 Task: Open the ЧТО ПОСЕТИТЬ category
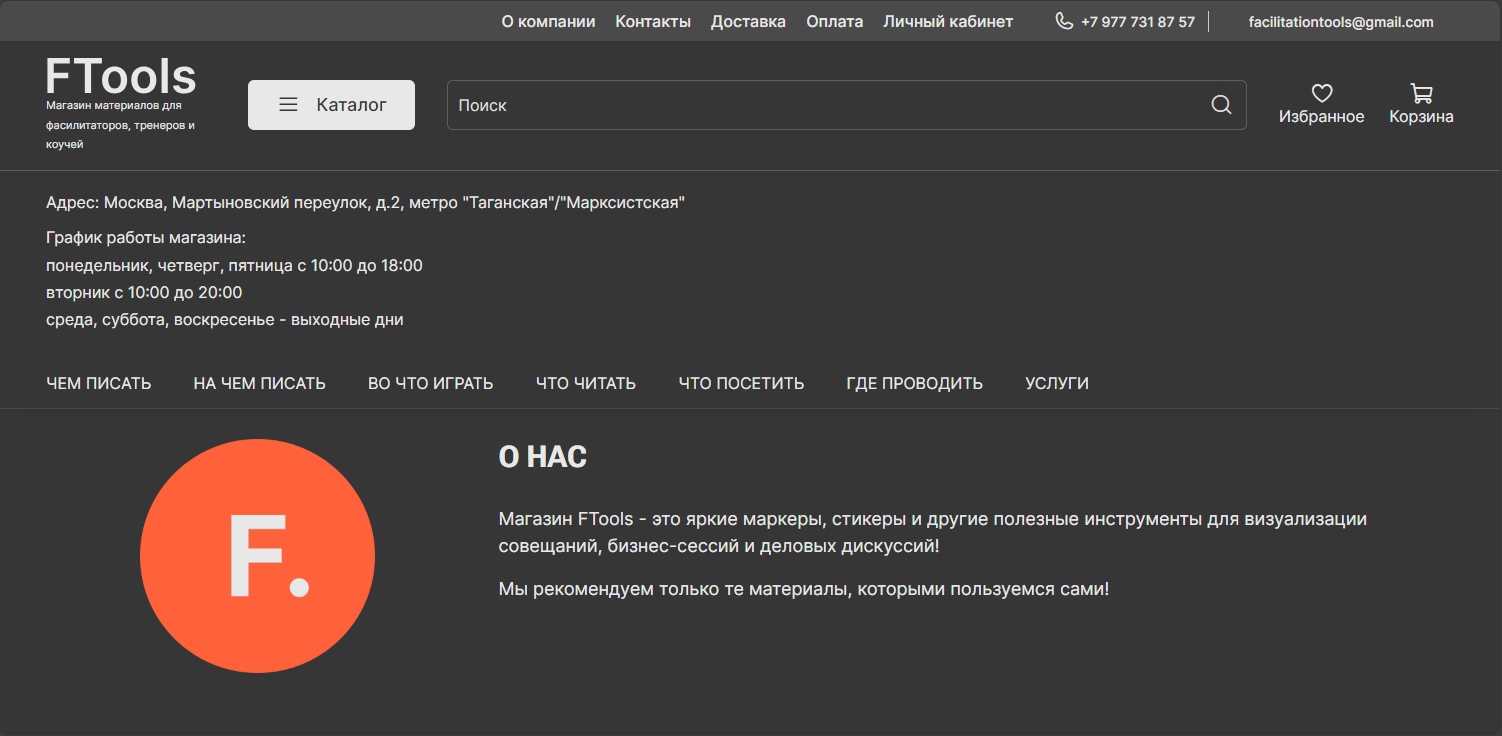[x=741, y=383]
